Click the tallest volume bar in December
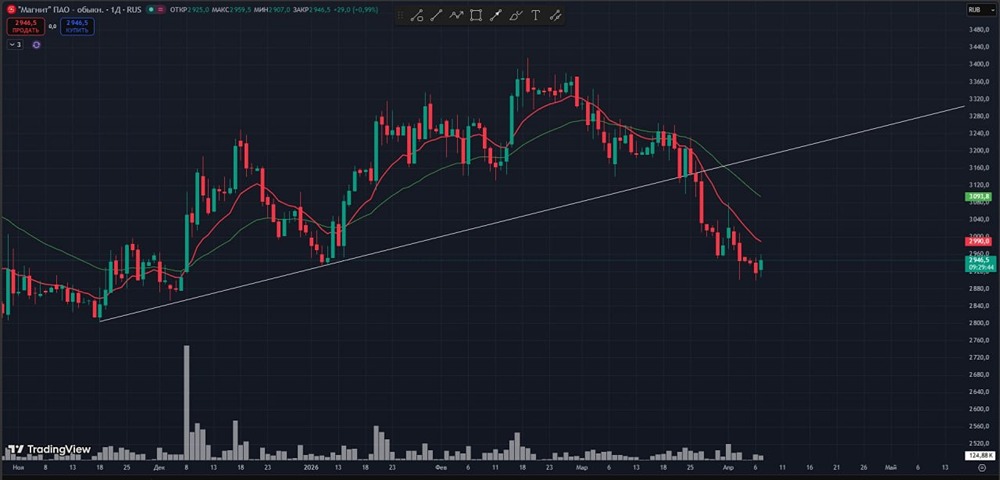The width and height of the screenshot is (1000, 480). tap(187, 402)
